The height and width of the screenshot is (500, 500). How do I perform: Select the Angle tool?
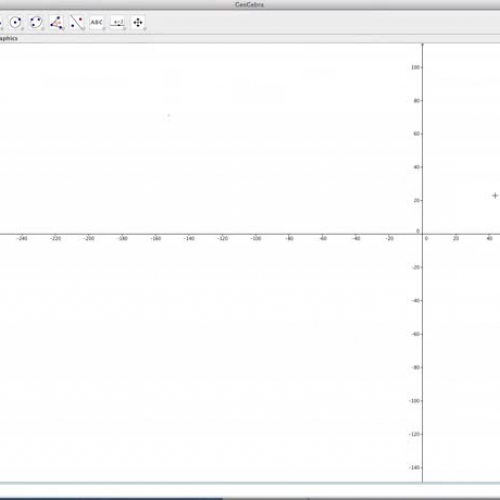(56, 22)
